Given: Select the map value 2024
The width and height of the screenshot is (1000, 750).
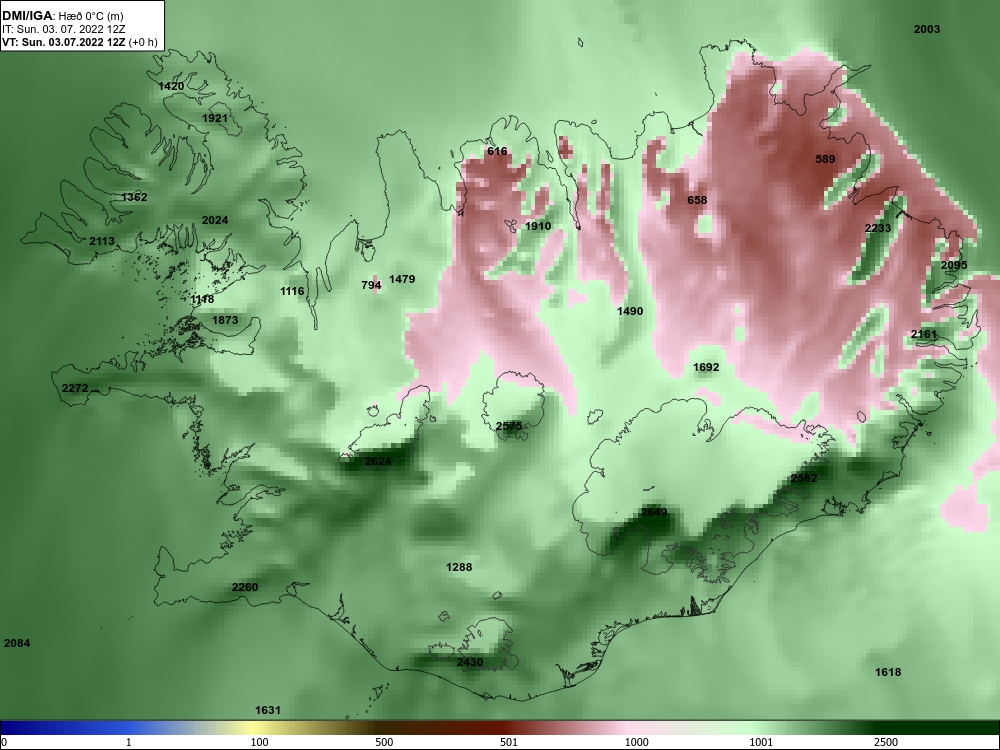Looking at the screenshot, I should 215,220.
